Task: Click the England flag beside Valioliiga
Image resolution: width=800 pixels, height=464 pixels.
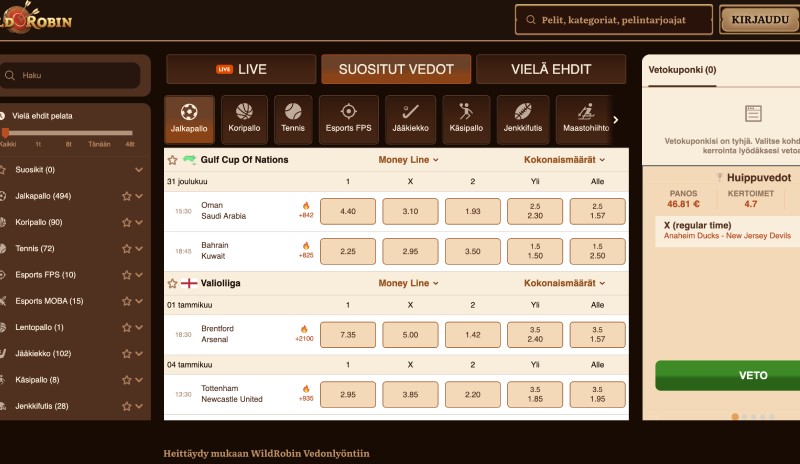Action: tap(189, 283)
